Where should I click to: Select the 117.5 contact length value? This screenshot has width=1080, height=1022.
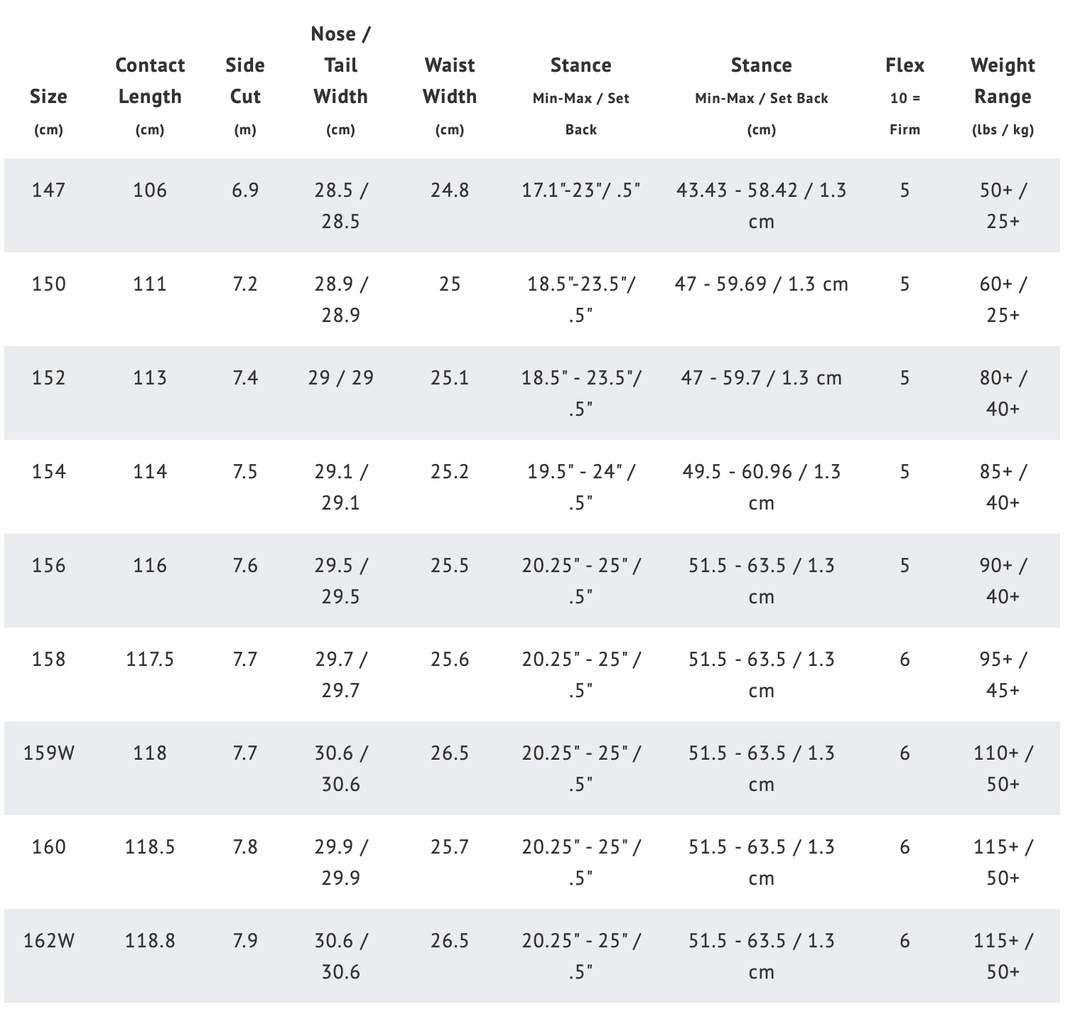click(x=150, y=659)
